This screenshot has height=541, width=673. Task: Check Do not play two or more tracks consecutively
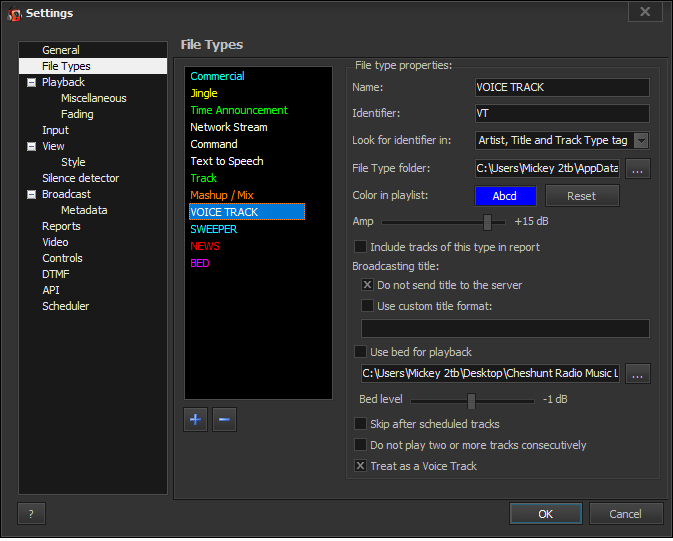click(360, 445)
